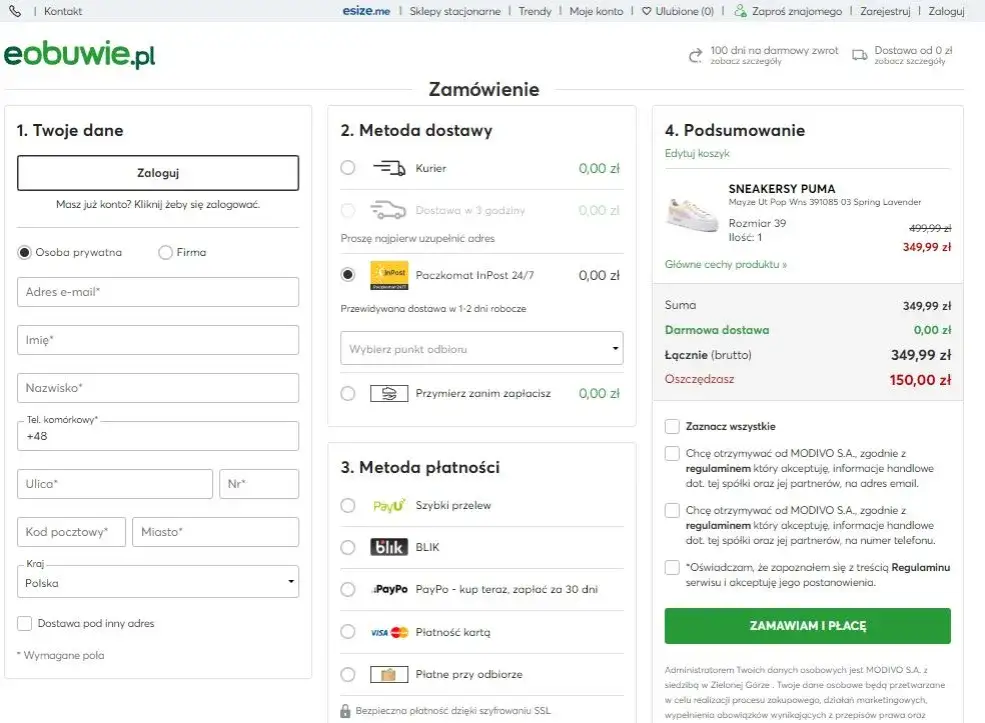Click the package icon for Płatne przy odbiorze
The height and width of the screenshot is (723, 985).
tap(390, 674)
